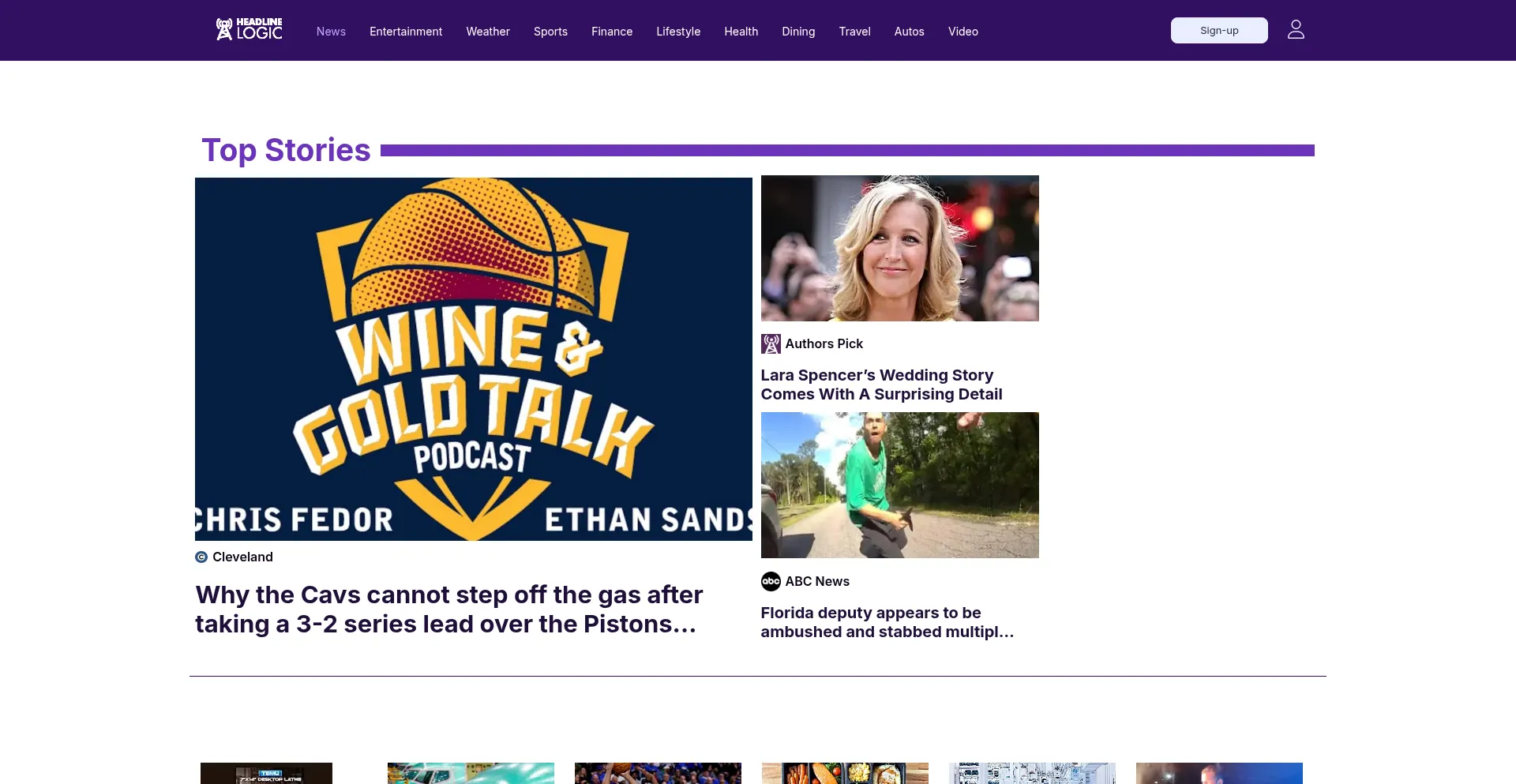Go to the Video section
1516x784 pixels.
point(963,32)
